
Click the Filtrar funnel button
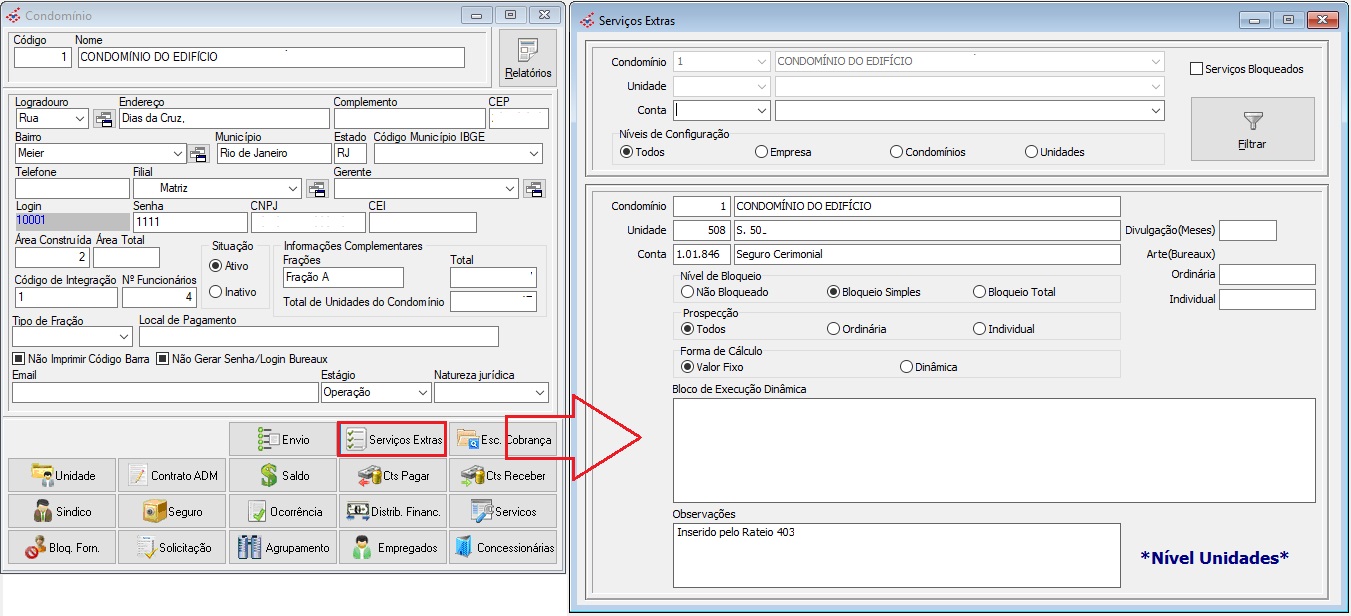pyautogui.click(x=1252, y=129)
